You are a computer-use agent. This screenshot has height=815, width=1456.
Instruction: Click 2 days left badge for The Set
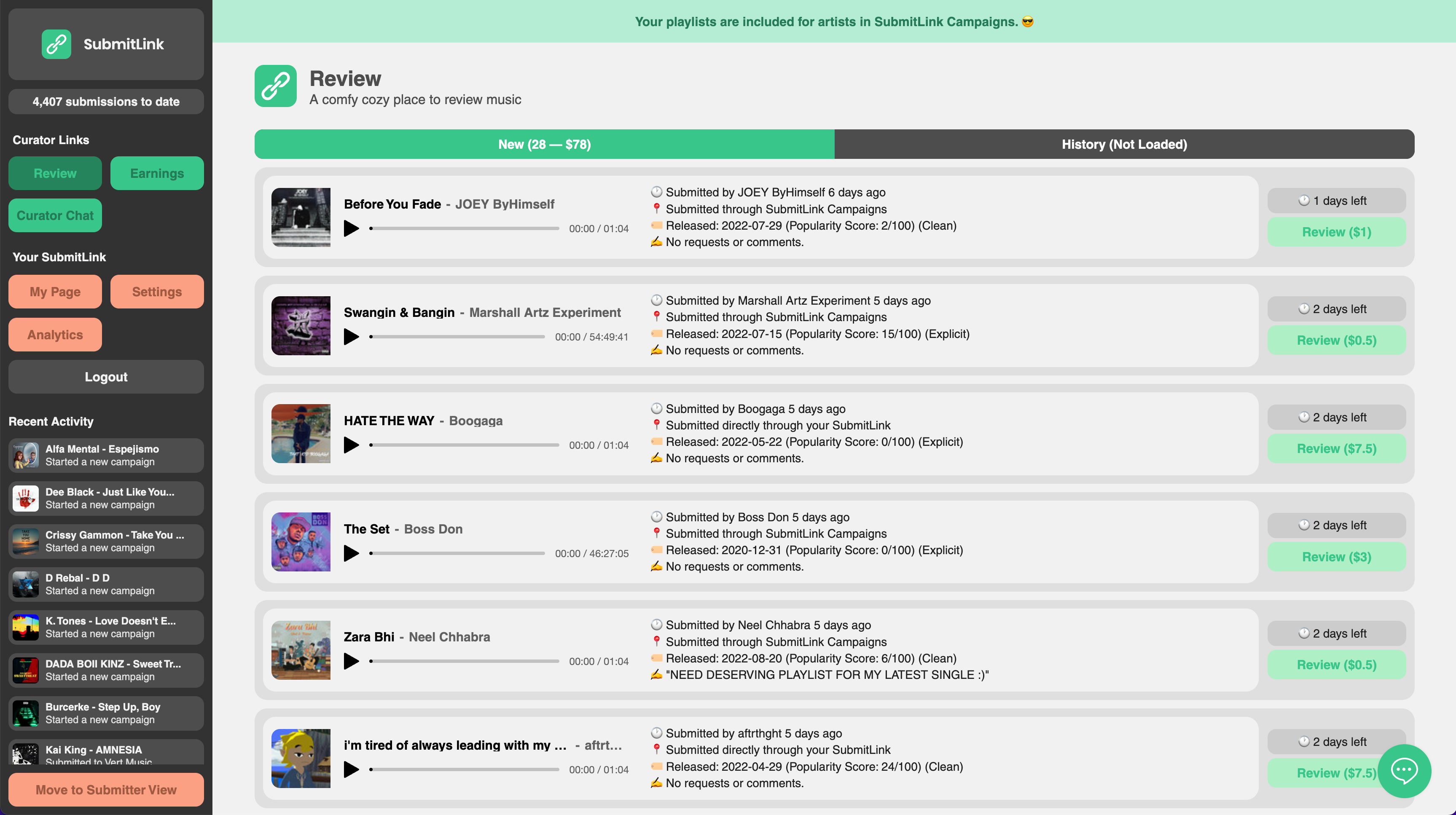tap(1337, 525)
